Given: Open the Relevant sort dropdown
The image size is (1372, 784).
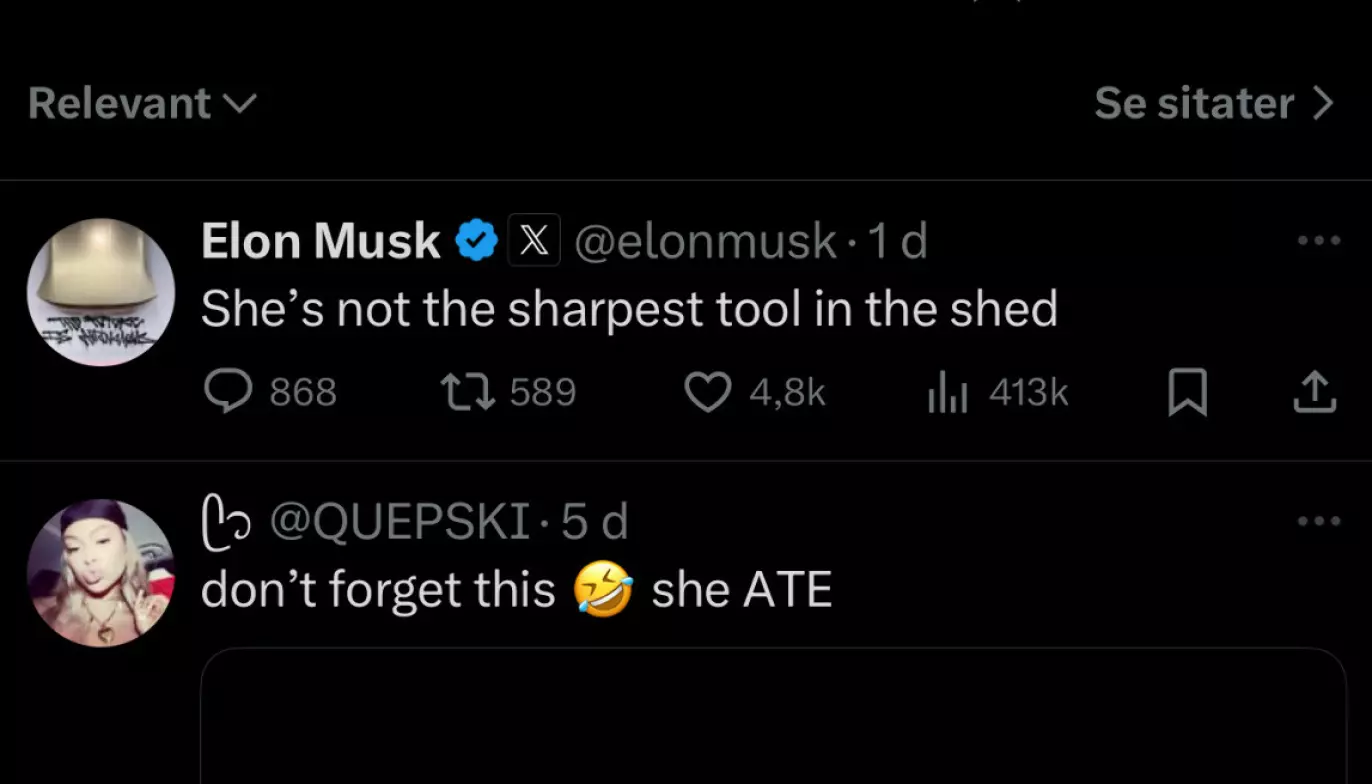Looking at the screenshot, I should pyautogui.click(x=142, y=103).
